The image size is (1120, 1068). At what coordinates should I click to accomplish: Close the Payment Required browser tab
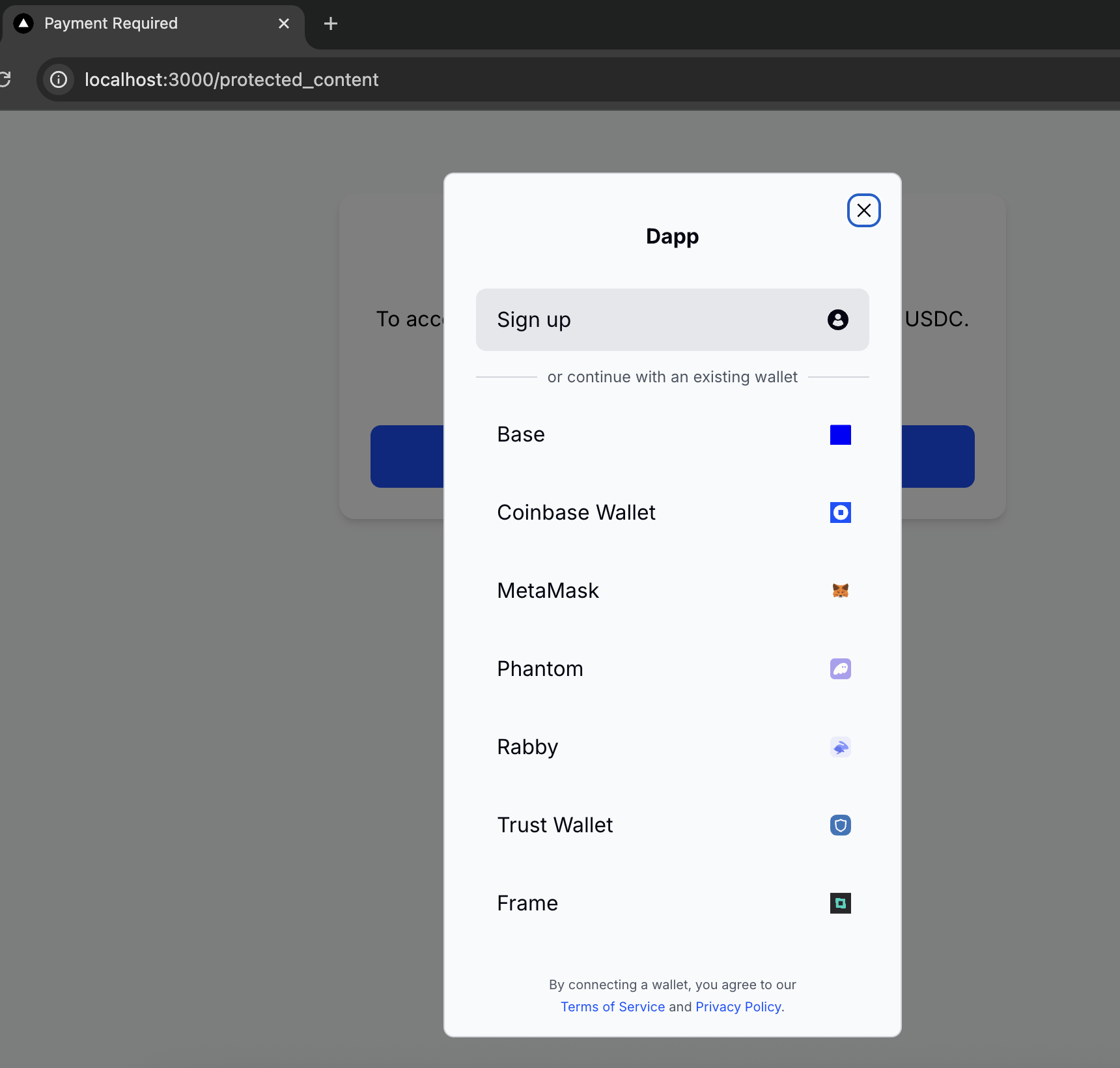click(284, 23)
